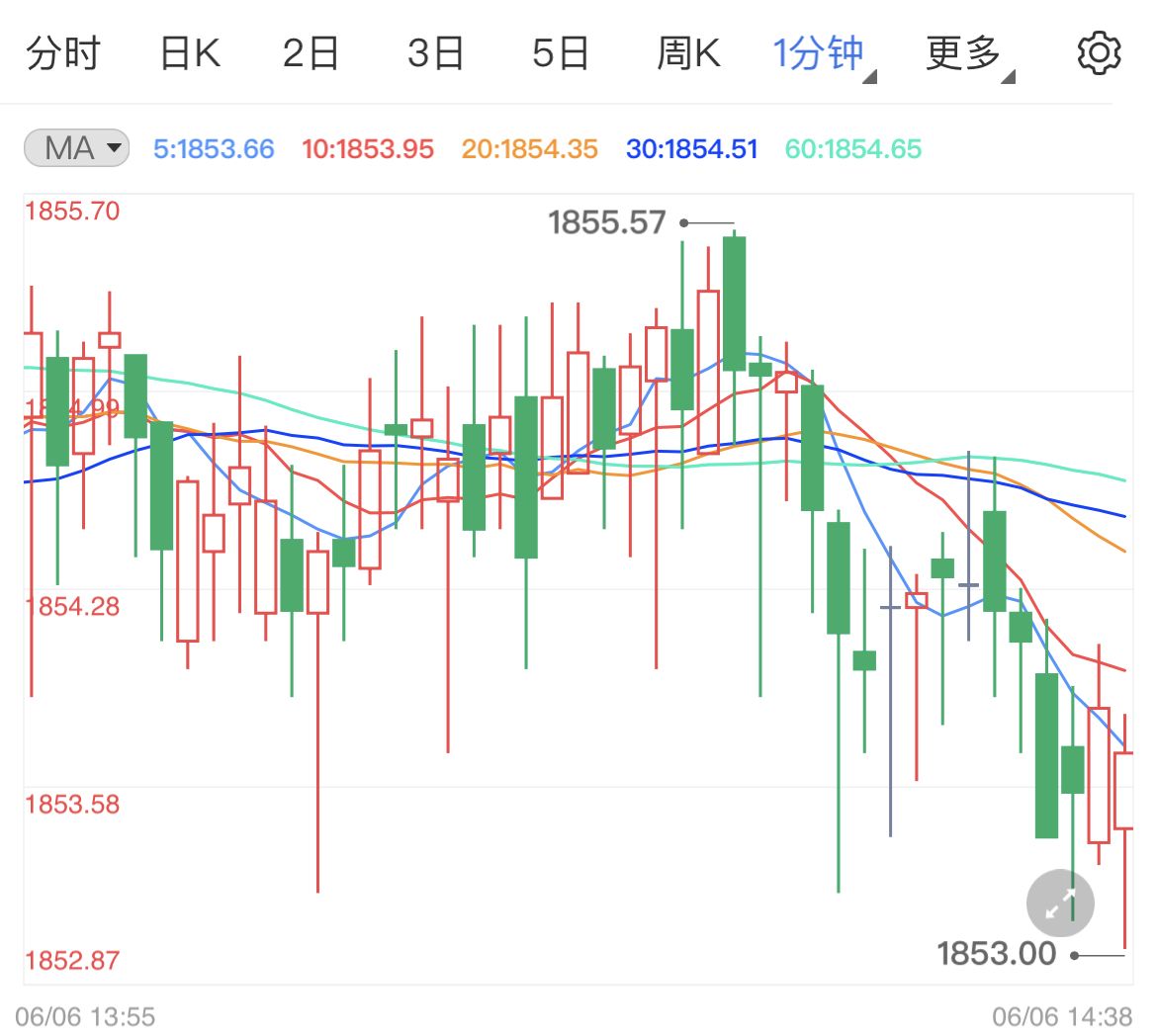The height and width of the screenshot is (1036, 1157).
Task: Select the 3日 chart view
Action: [436, 55]
